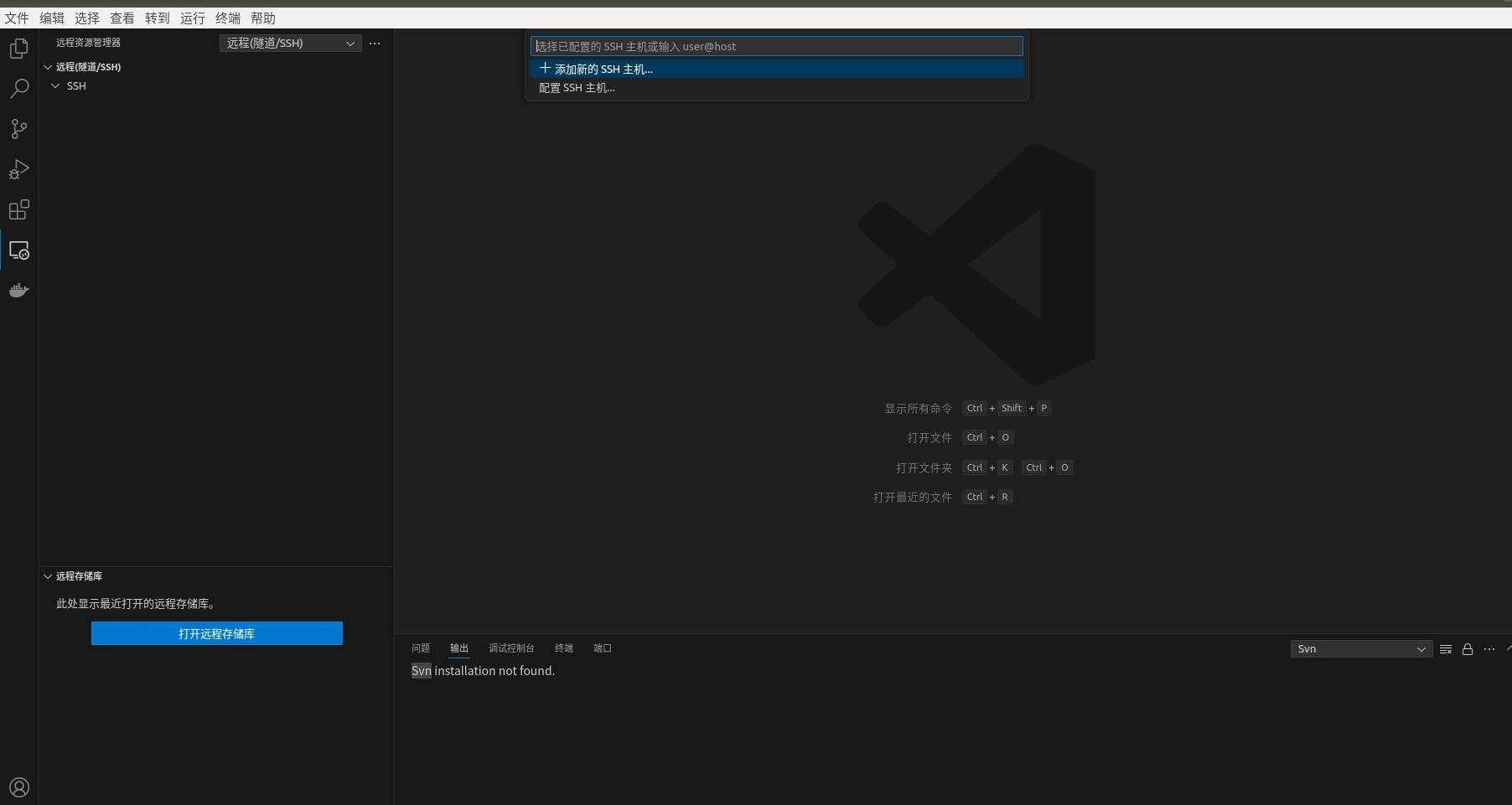This screenshot has height=805, width=1512.
Task: Switch to the 调试控制台 panel tab
Action: click(x=511, y=648)
